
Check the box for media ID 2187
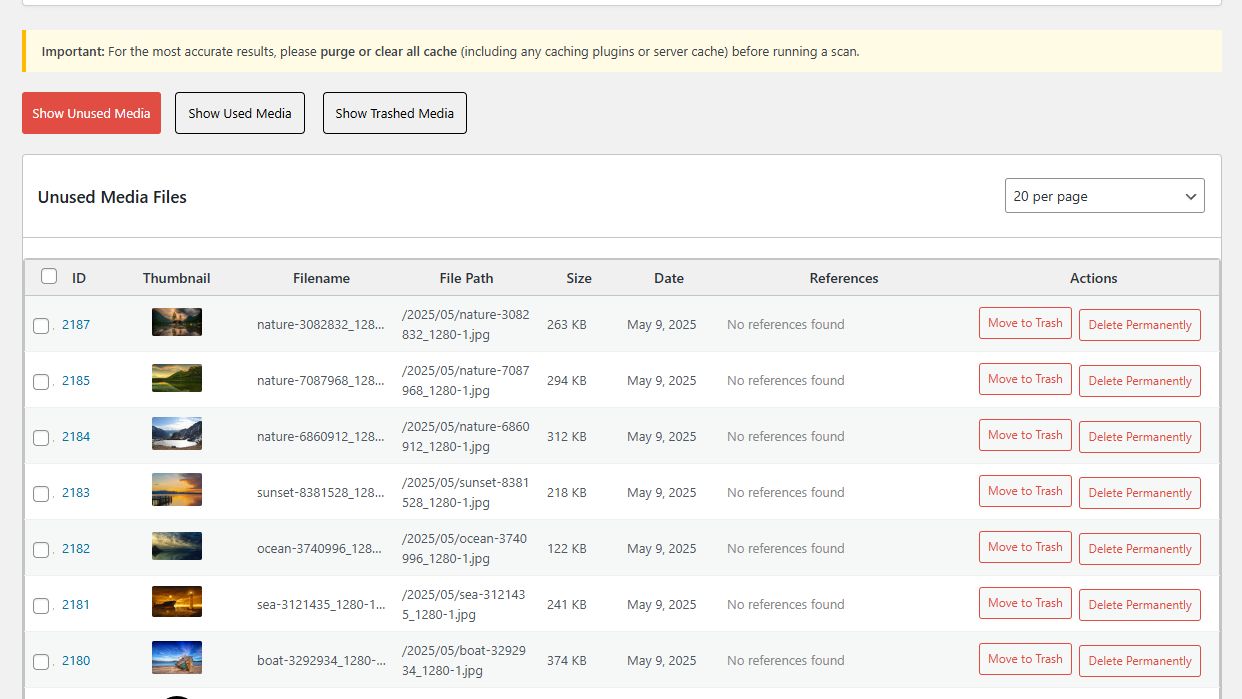click(41, 325)
